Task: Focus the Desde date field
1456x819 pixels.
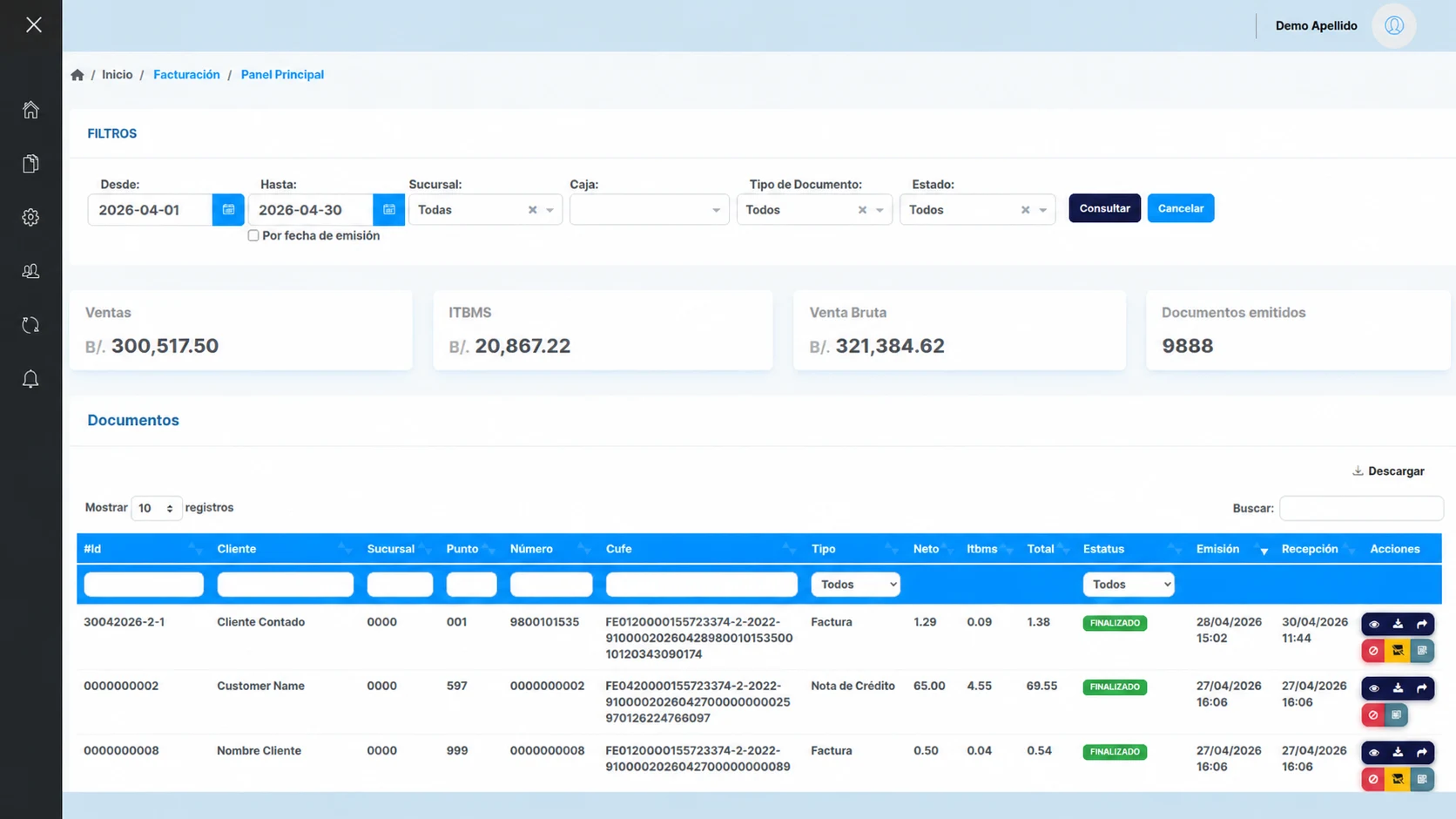Action: pos(150,210)
